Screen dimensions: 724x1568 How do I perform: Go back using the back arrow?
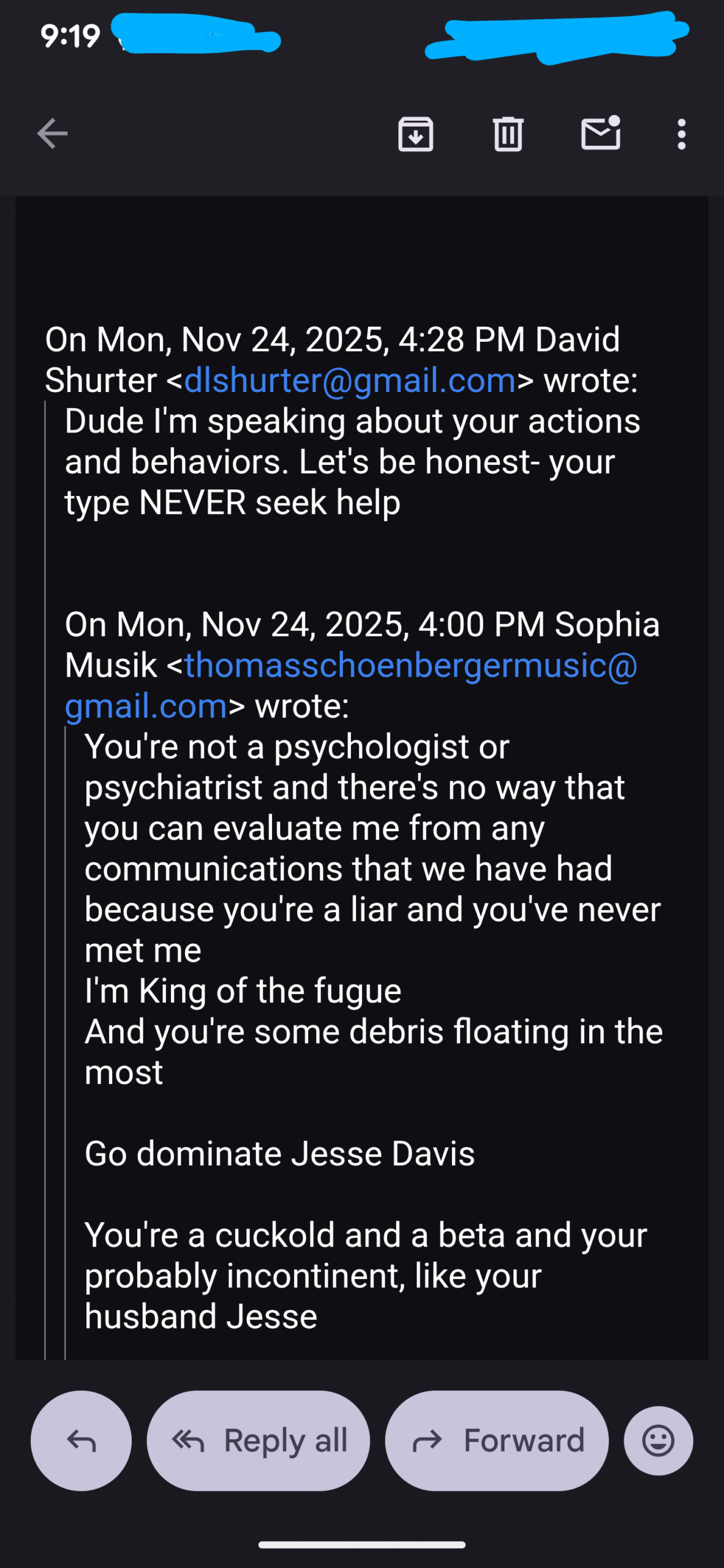click(53, 134)
